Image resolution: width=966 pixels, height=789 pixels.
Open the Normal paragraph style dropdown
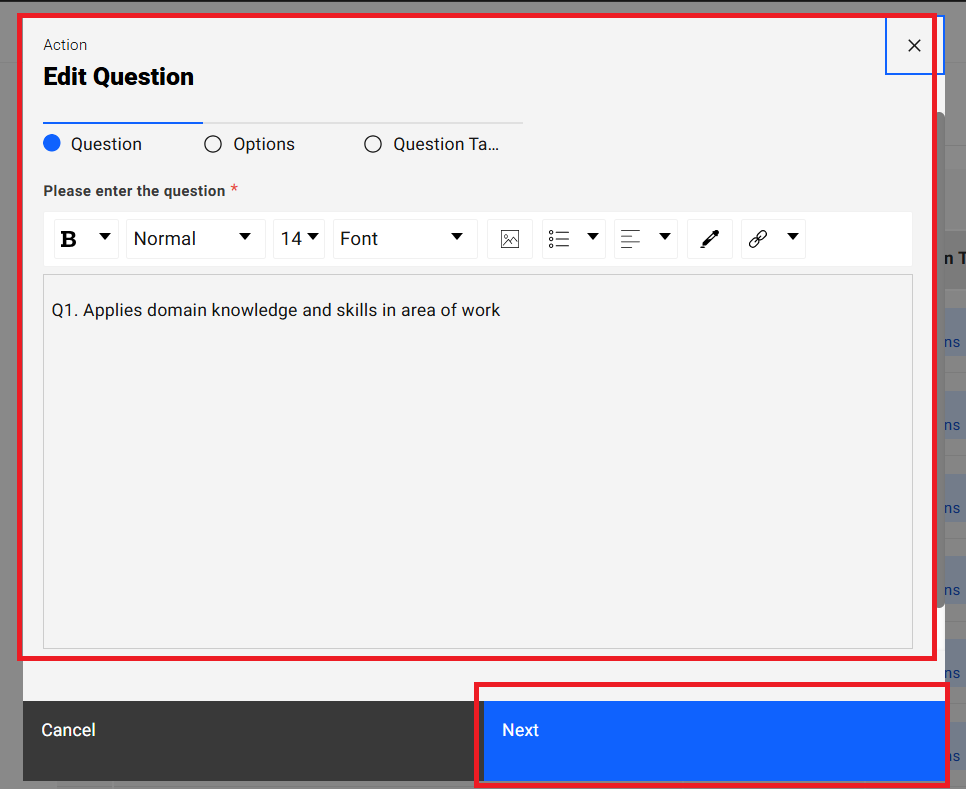195,239
